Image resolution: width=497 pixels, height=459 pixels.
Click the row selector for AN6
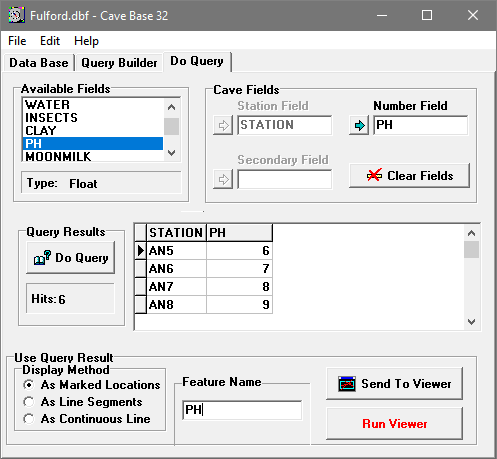tap(140, 269)
